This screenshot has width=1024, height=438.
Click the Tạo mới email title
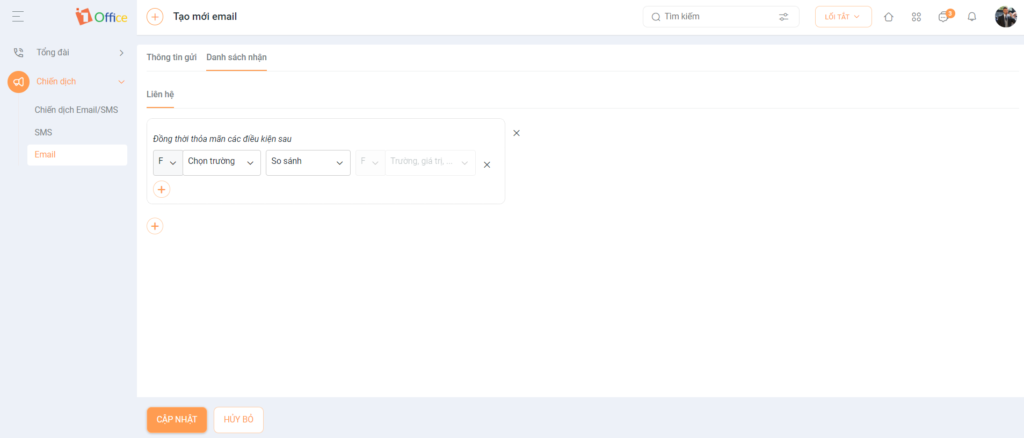click(205, 17)
